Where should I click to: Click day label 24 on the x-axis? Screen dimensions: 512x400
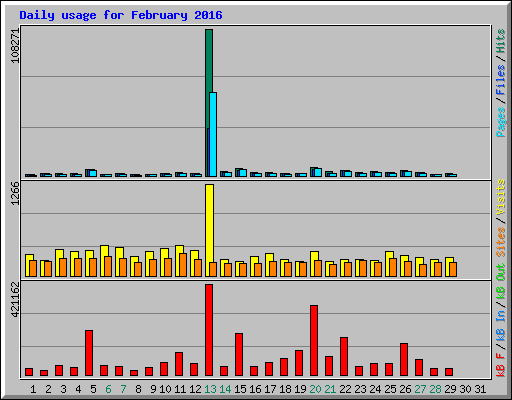click(x=375, y=389)
